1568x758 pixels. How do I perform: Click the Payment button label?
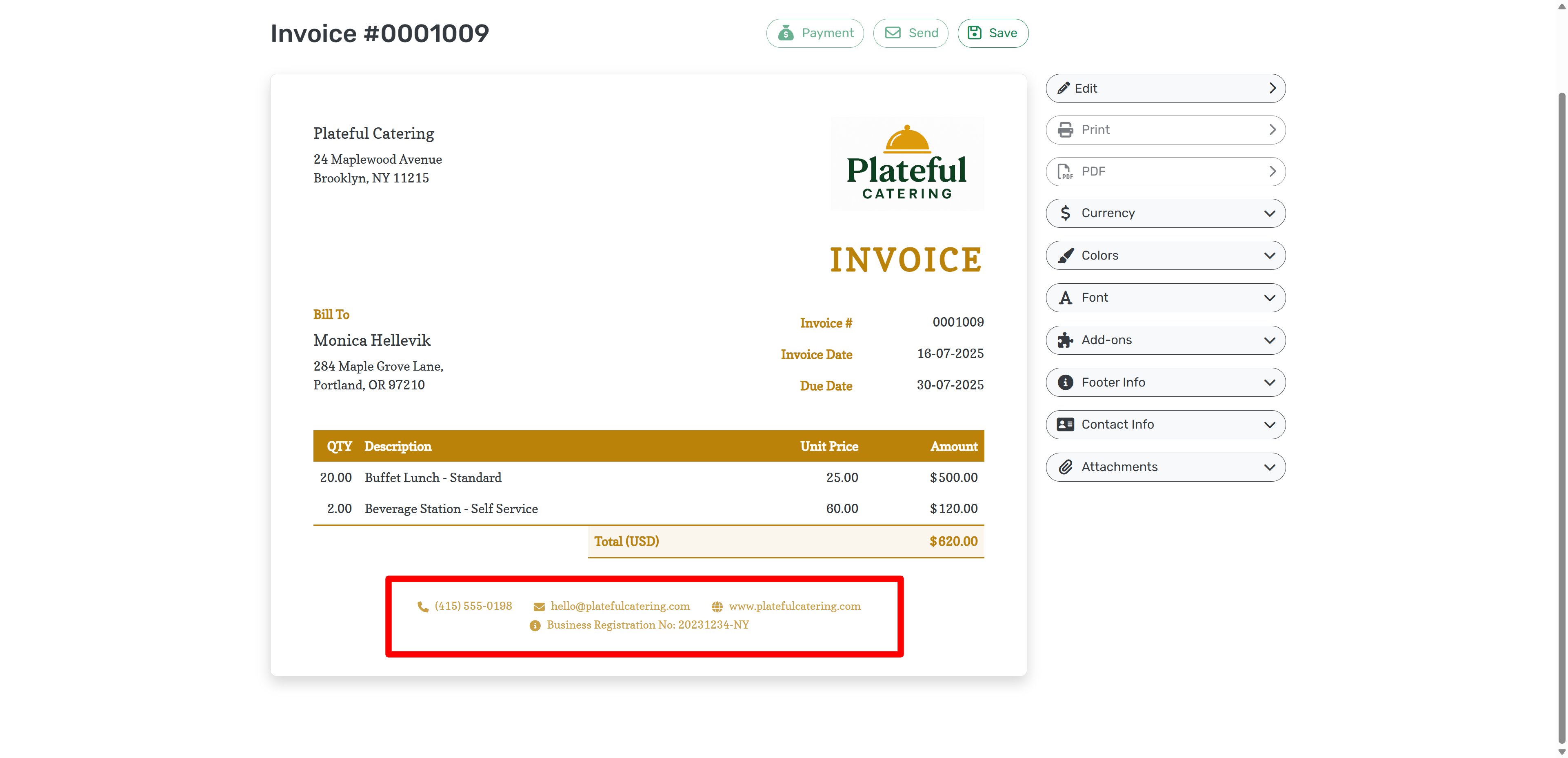pyautogui.click(x=827, y=33)
